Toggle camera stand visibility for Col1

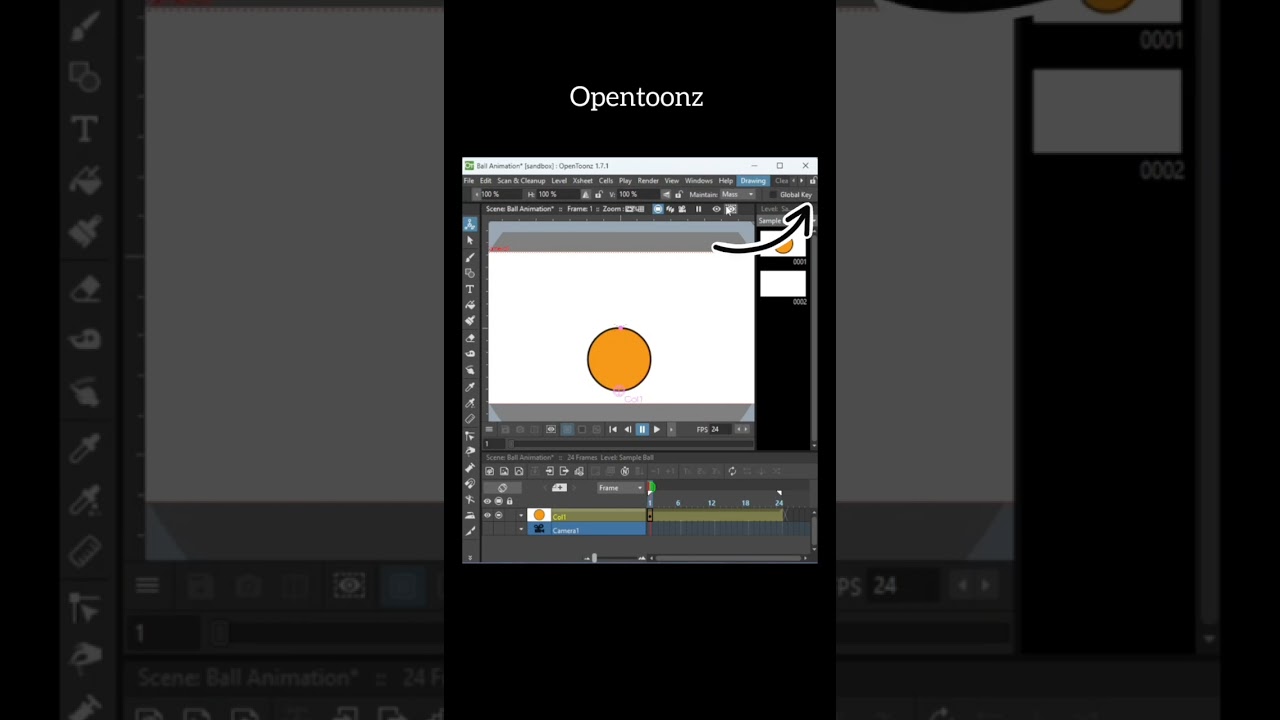click(499, 516)
